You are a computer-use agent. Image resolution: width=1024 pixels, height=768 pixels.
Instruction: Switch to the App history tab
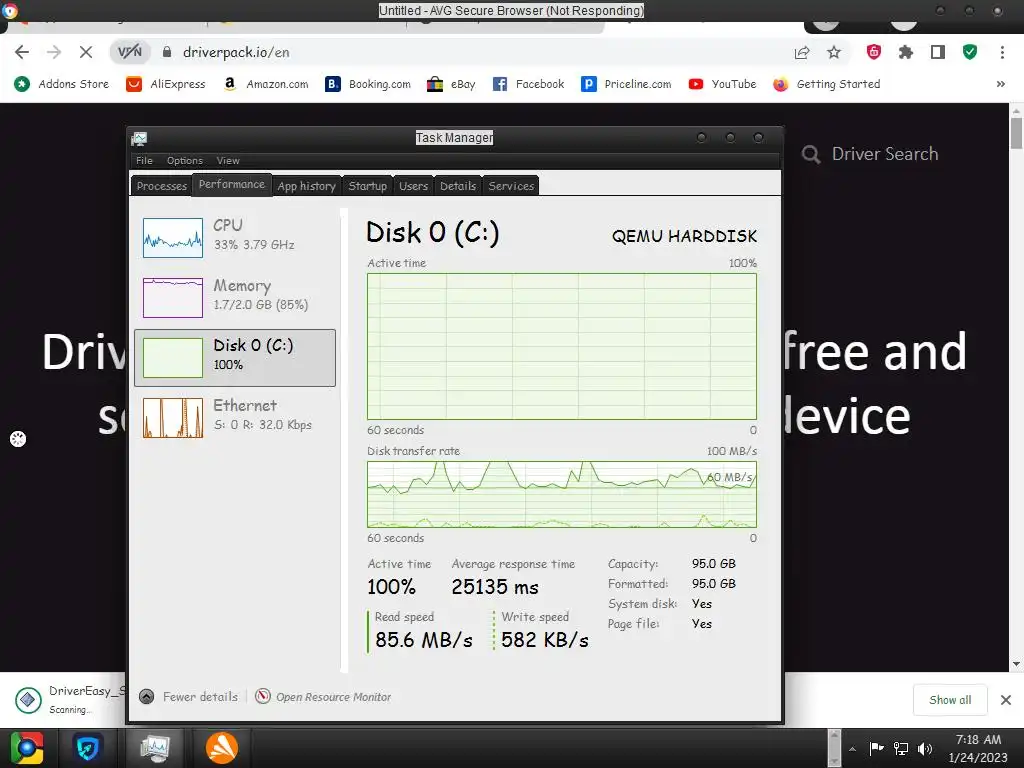coord(306,186)
